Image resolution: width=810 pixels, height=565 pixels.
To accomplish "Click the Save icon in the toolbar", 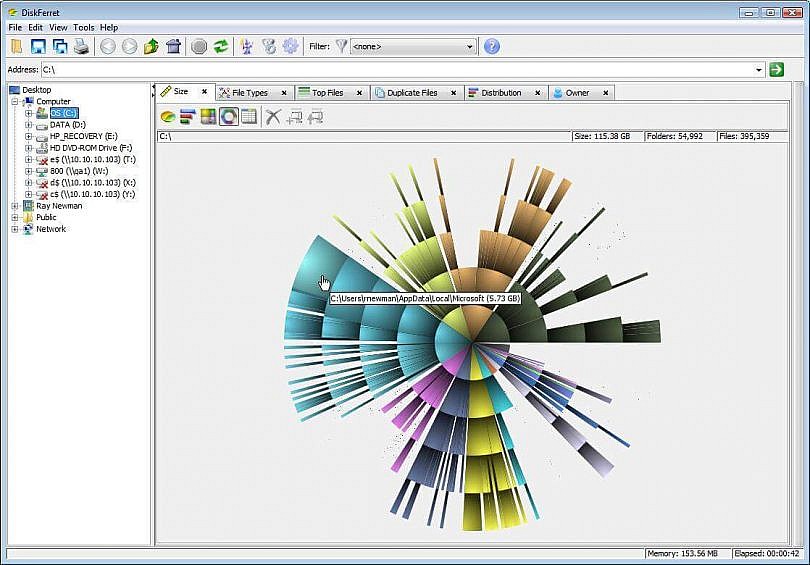I will tap(38, 46).
